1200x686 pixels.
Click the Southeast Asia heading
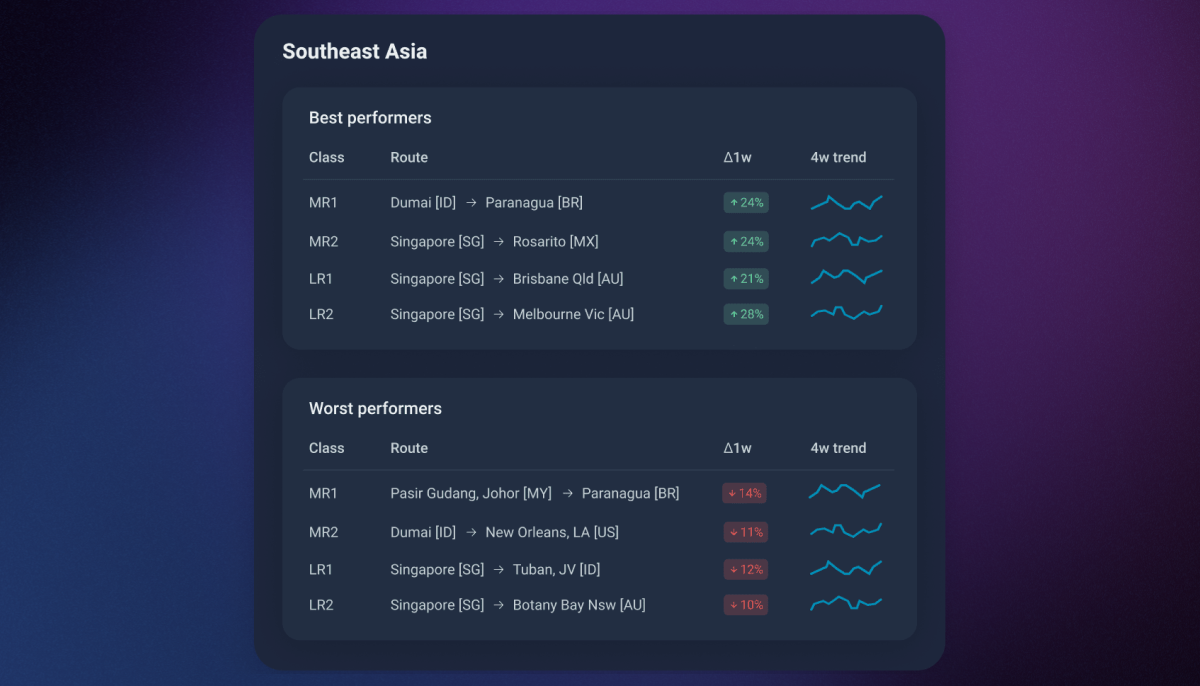[354, 51]
